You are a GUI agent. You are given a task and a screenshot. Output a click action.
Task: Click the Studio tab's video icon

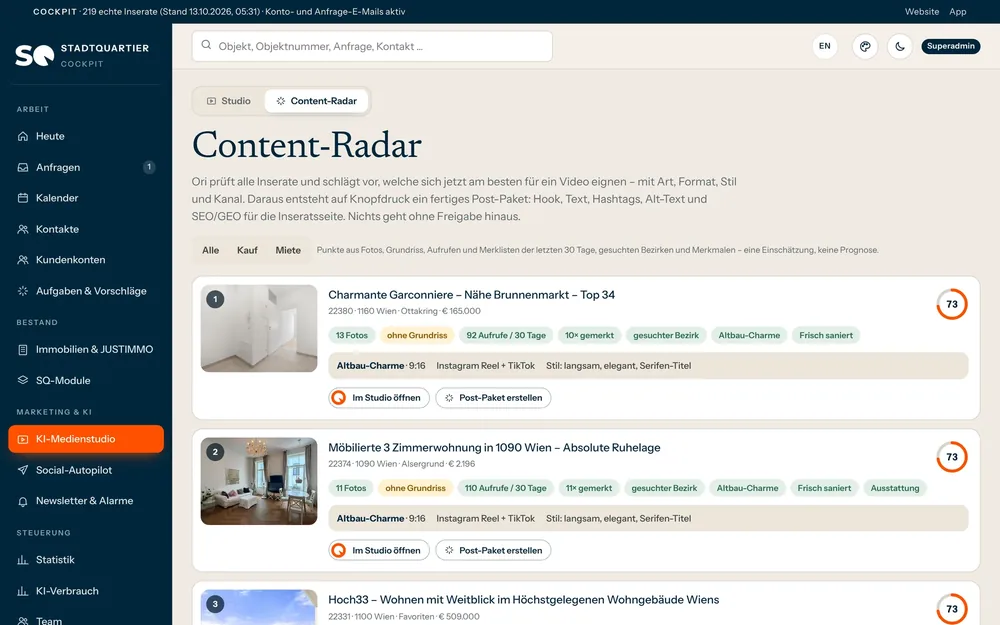[x=211, y=101]
